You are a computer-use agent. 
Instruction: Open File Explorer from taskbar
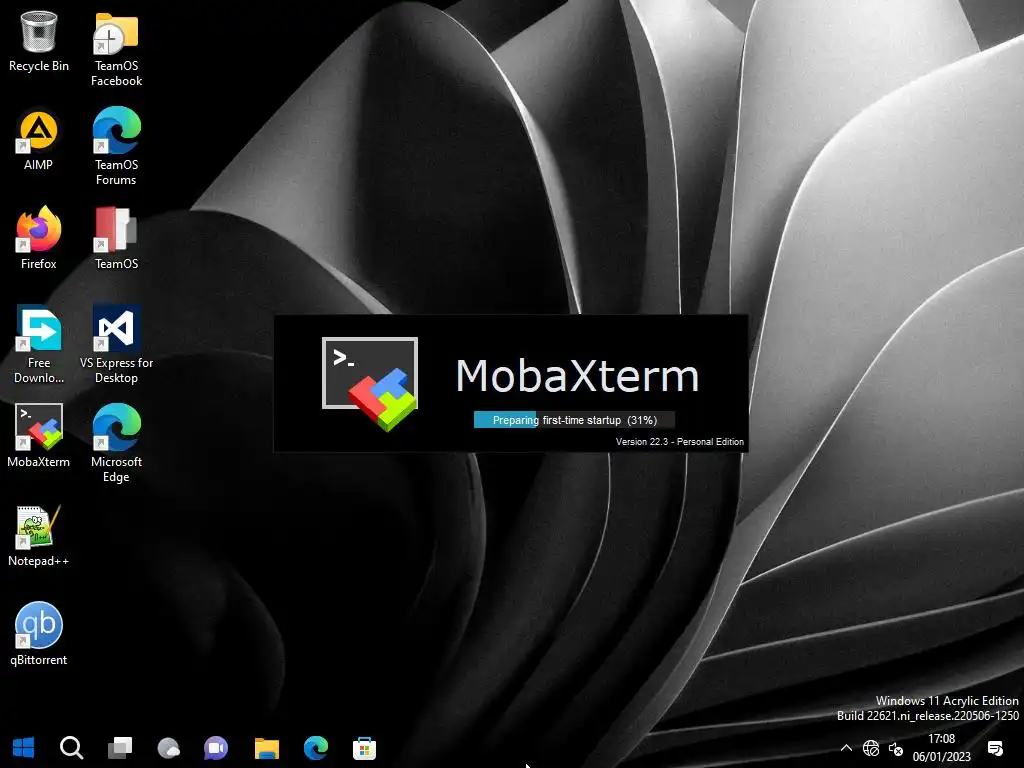(266, 748)
